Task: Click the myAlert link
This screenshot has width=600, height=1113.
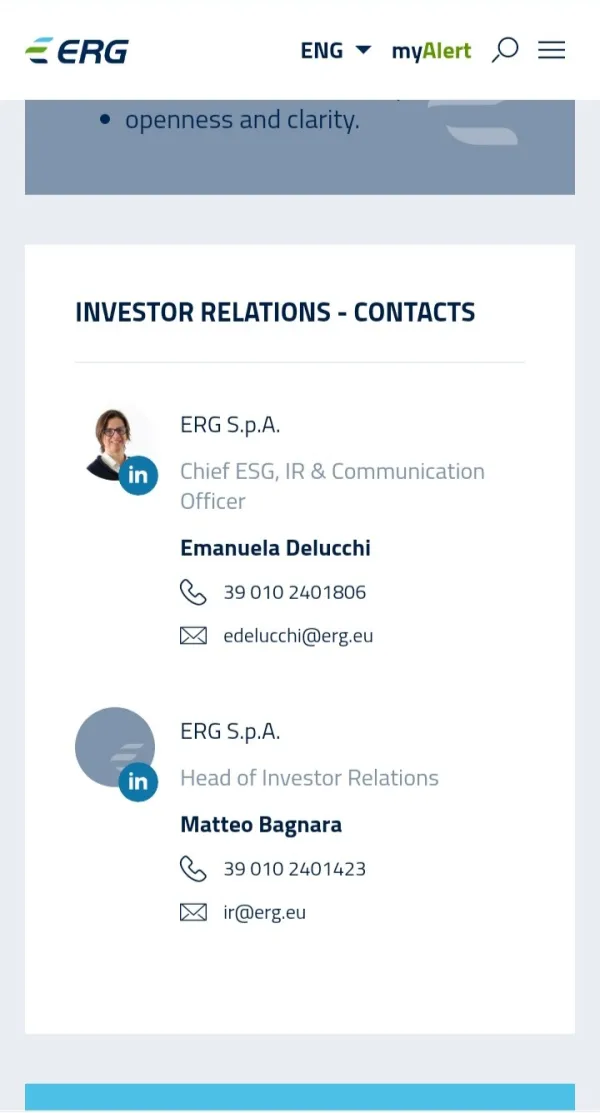Action: (x=431, y=51)
